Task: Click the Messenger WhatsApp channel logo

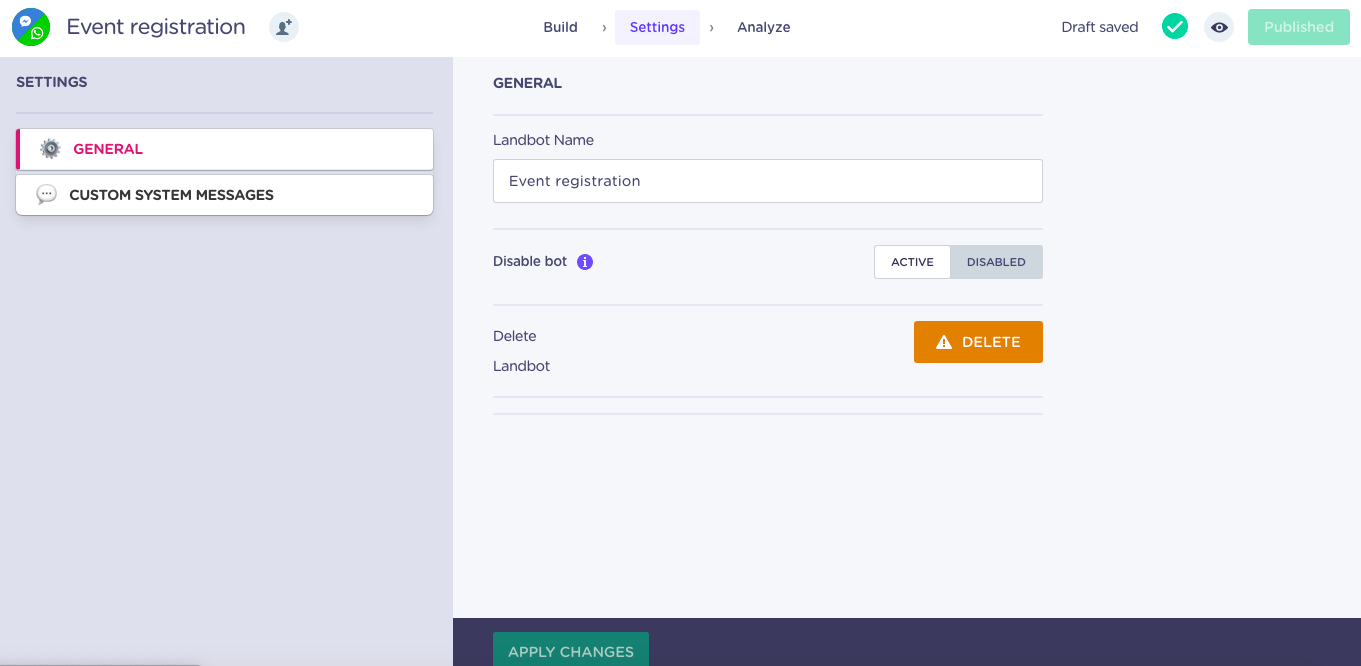Action: click(31, 27)
